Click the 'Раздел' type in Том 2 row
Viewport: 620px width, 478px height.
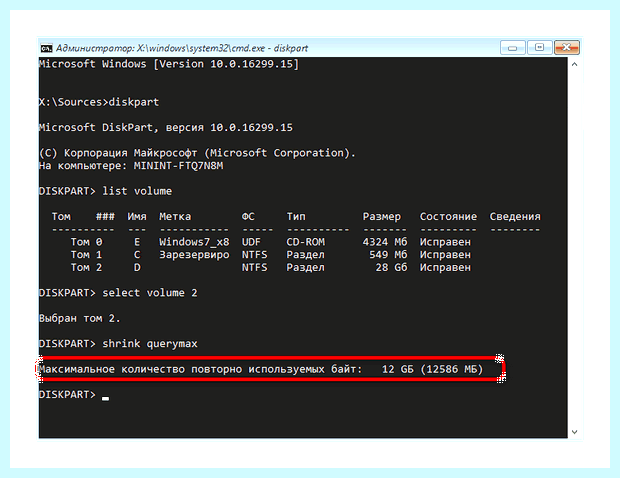[x=306, y=268]
